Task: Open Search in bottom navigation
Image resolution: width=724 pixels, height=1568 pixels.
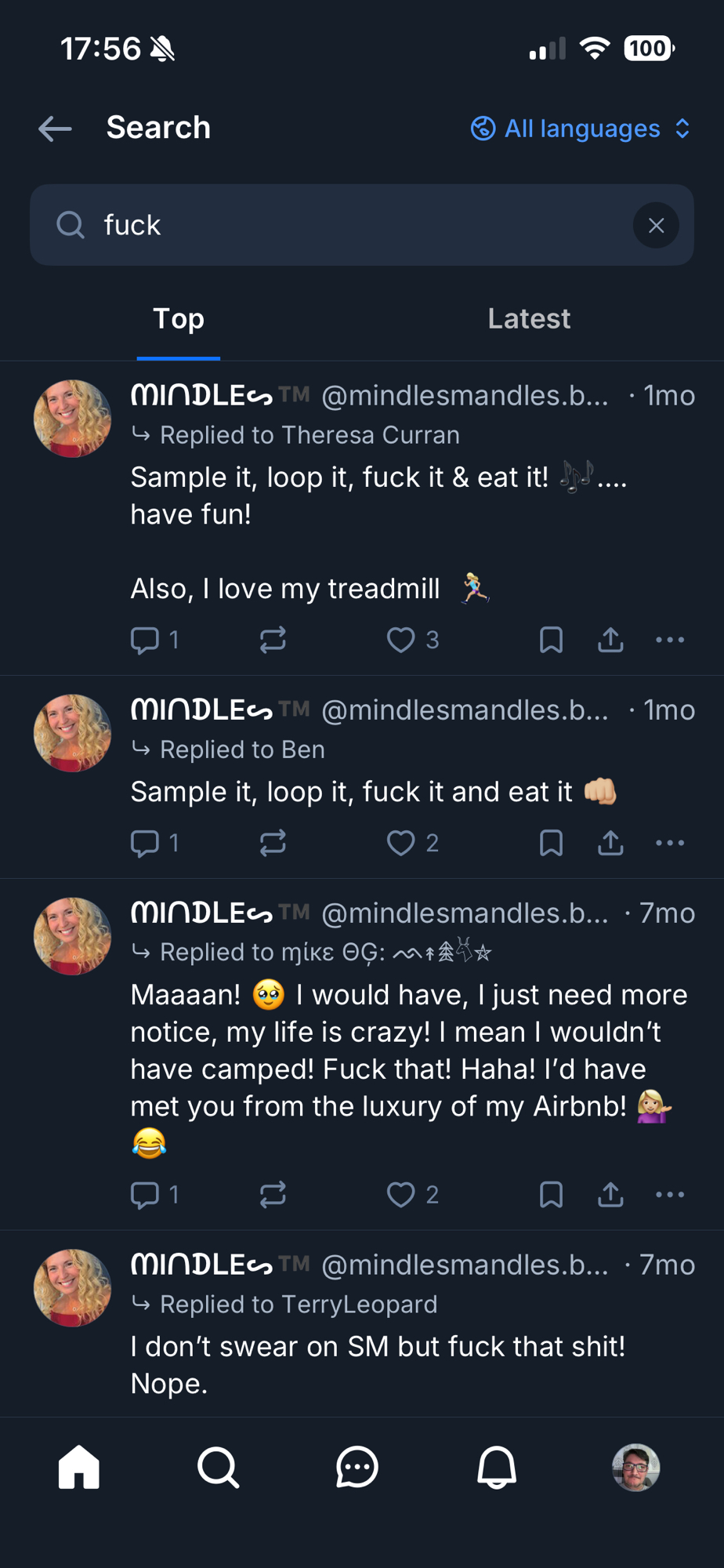Action: point(218,1467)
